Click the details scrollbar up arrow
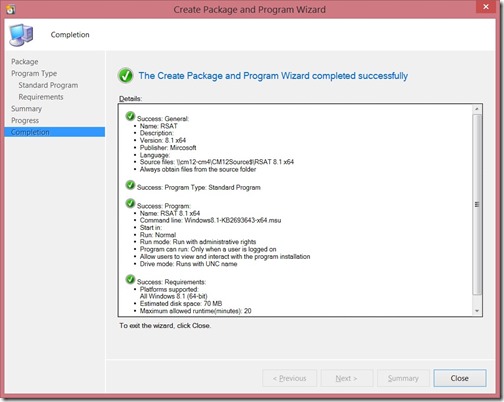This screenshot has height=402, width=504. (x=477, y=109)
